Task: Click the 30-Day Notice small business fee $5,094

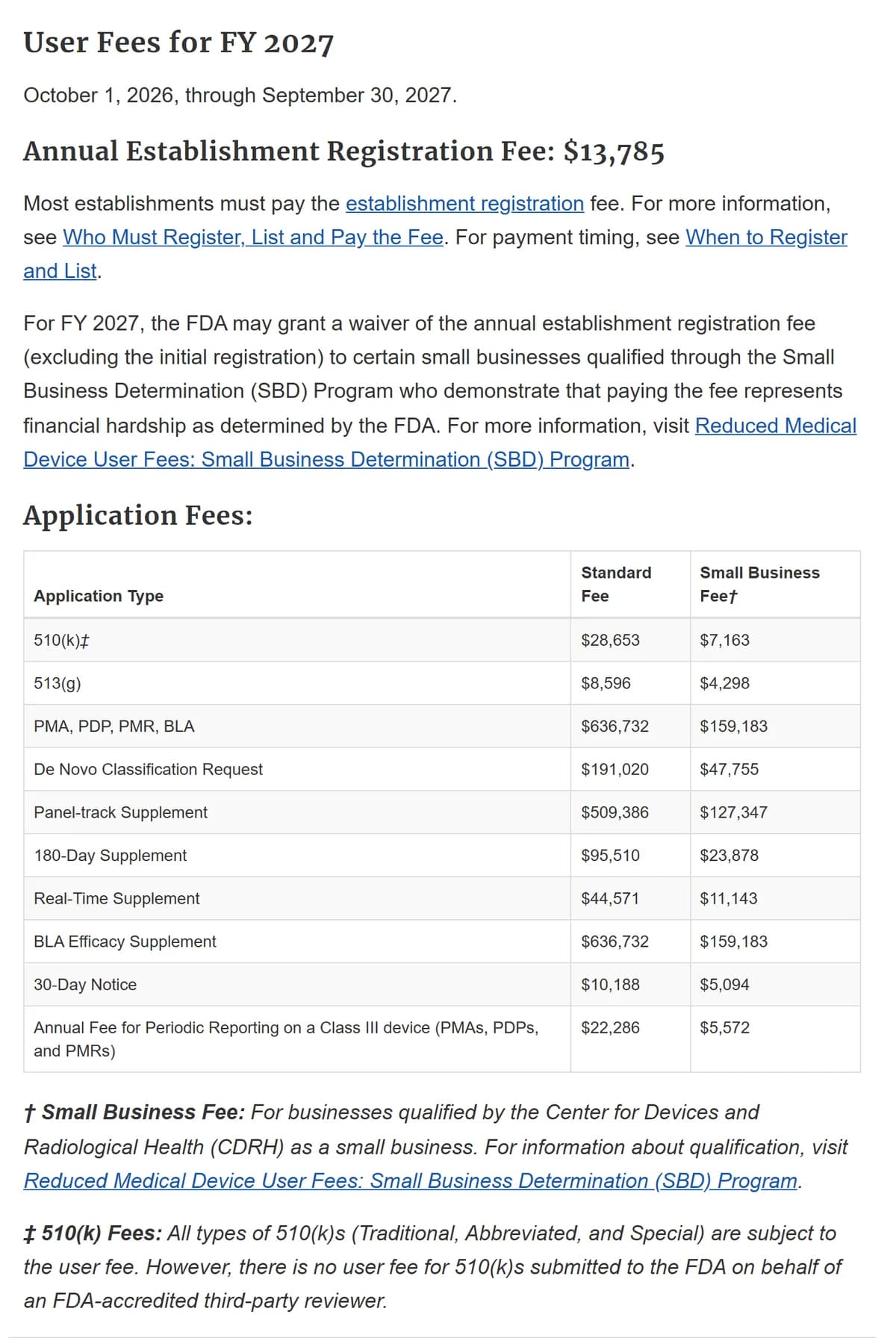Action: 725,985
